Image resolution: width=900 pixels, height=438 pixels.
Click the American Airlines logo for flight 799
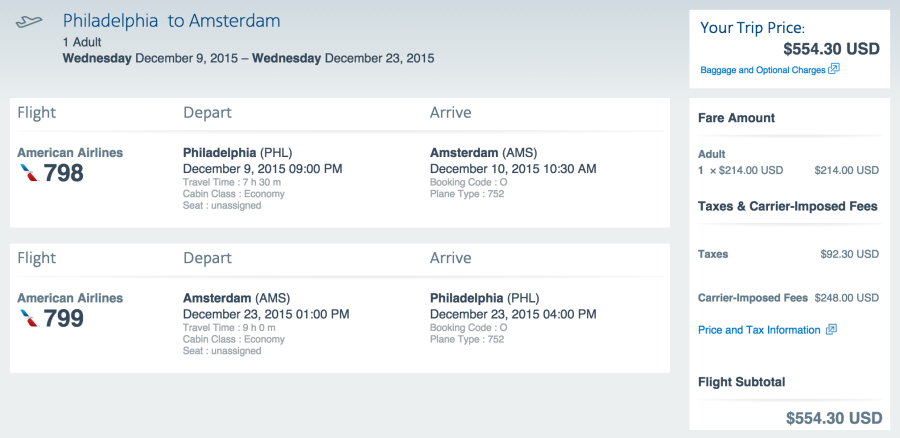29,318
